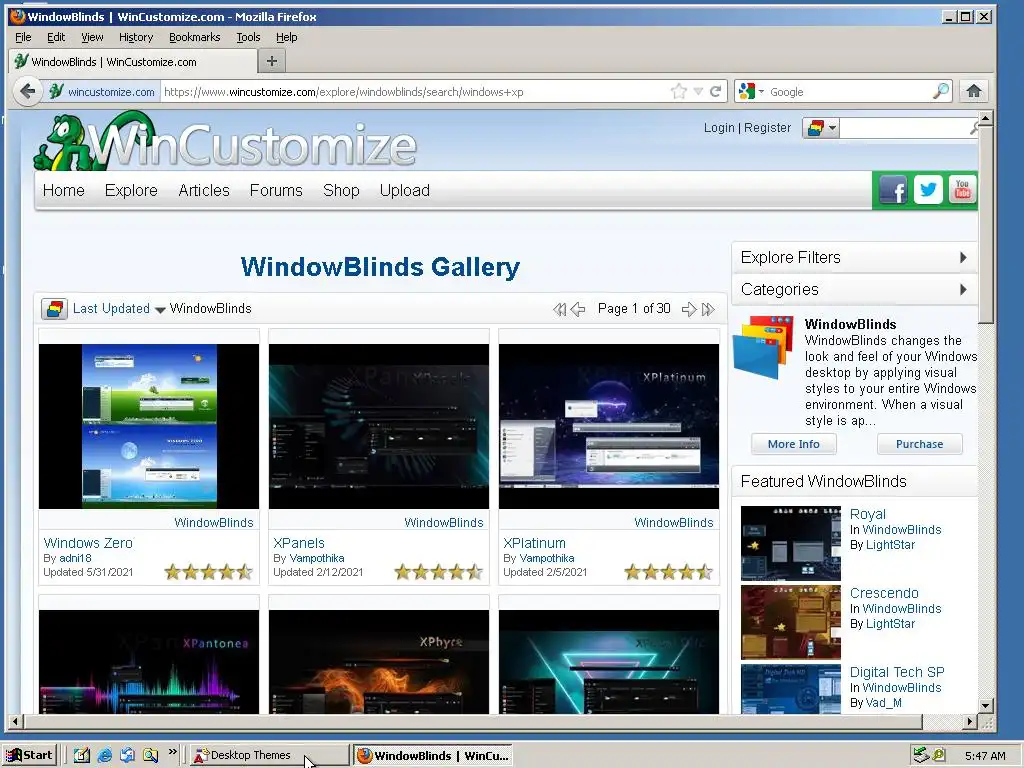Expand hidden quick launch icons chevron

(x=172, y=752)
